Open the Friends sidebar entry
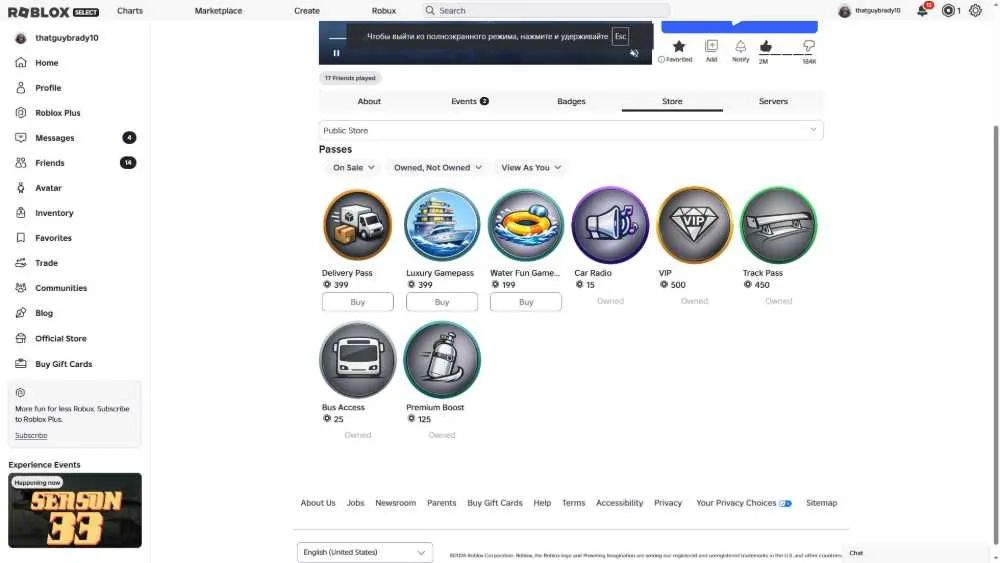The image size is (1000, 563). [x=50, y=163]
